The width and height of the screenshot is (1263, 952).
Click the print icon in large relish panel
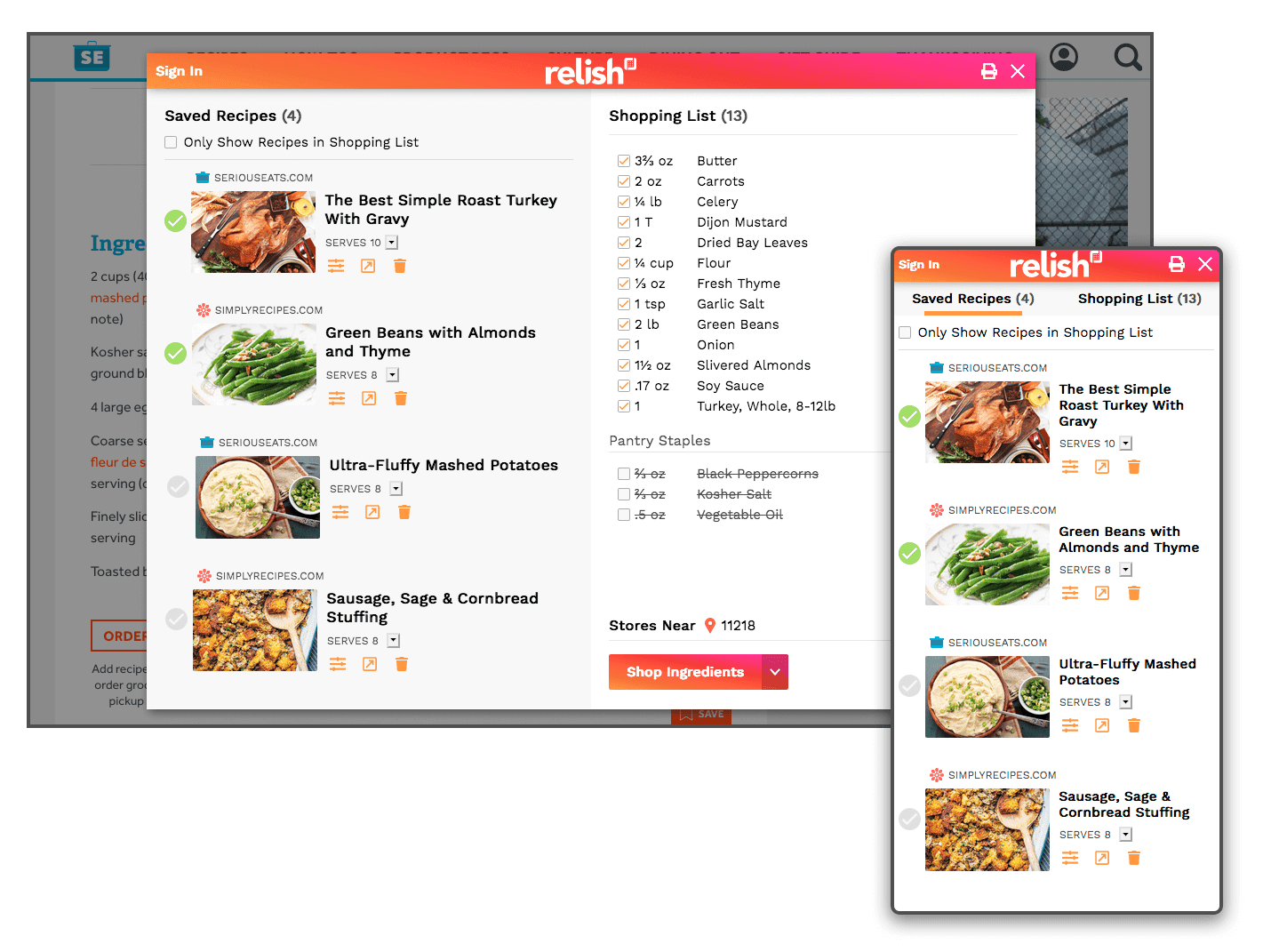(x=988, y=71)
